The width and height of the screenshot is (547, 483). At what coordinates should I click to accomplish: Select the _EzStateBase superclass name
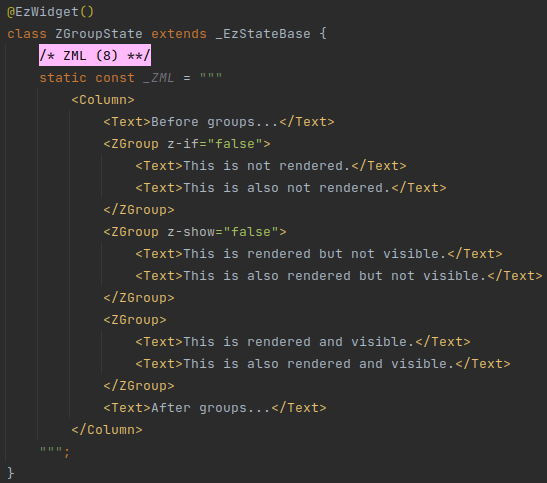(263, 34)
